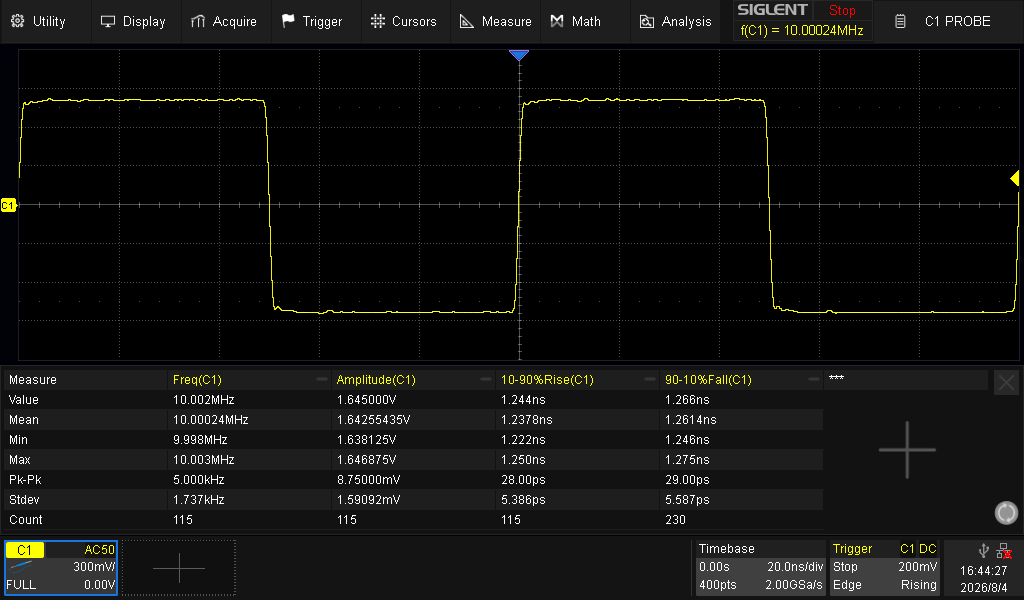Click the Freq Min 9.998MHz cell
Screen dimensions: 1024x600
pyautogui.click(x=200, y=439)
